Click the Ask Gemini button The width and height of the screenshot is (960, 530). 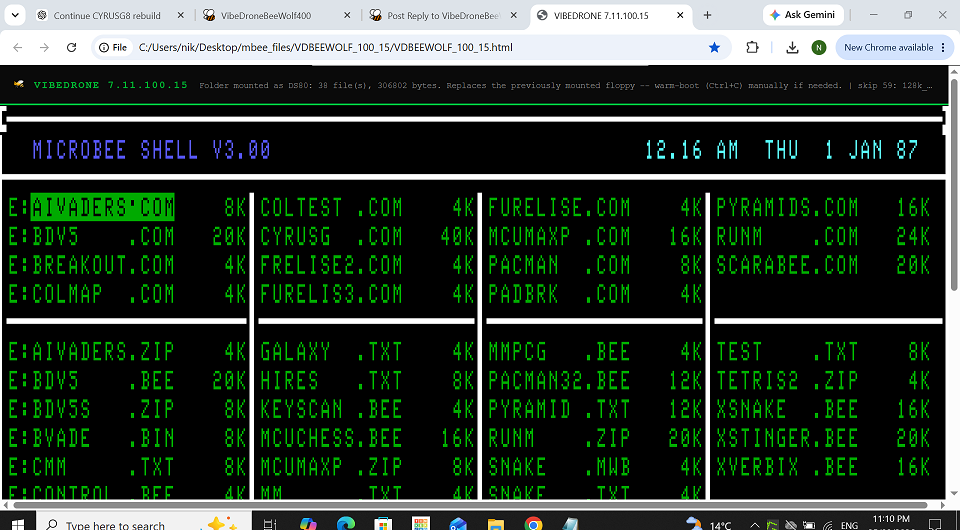803,15
